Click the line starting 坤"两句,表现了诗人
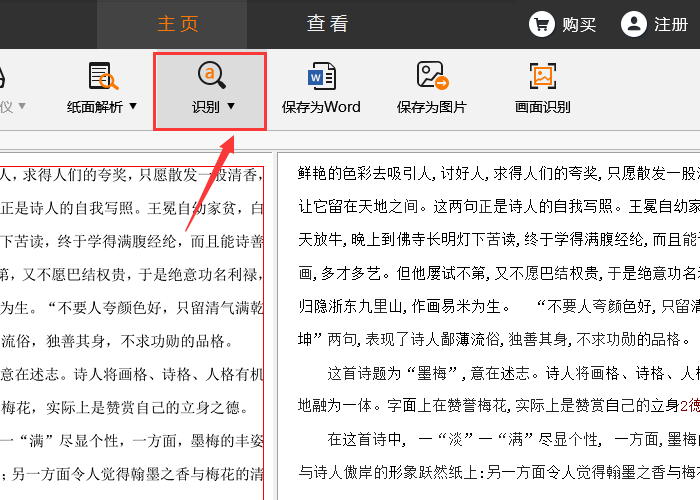The width and height of the screenshot is (700, 500). (x=495, y=339)
